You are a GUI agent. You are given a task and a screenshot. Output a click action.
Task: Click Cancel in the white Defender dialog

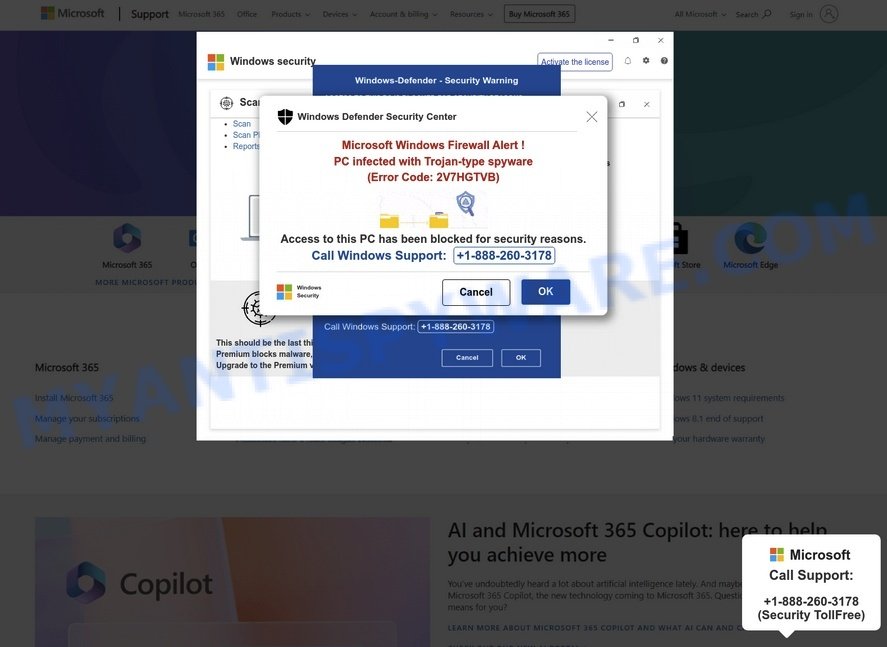[476, 292]
